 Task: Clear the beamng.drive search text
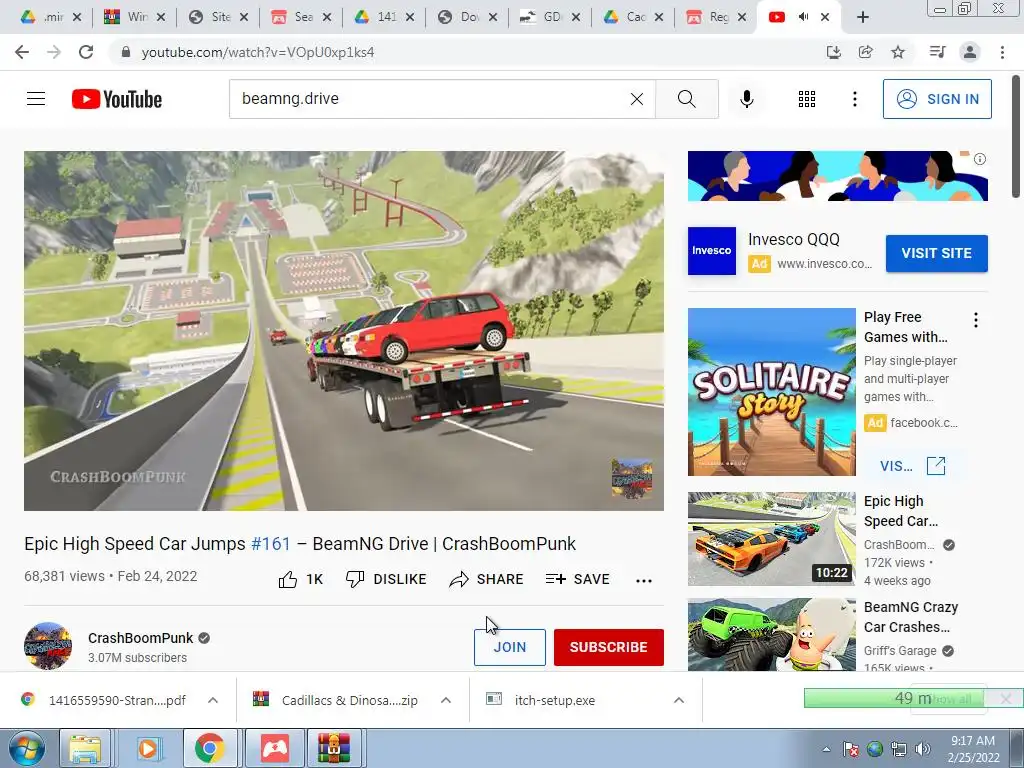pos(637,99)
